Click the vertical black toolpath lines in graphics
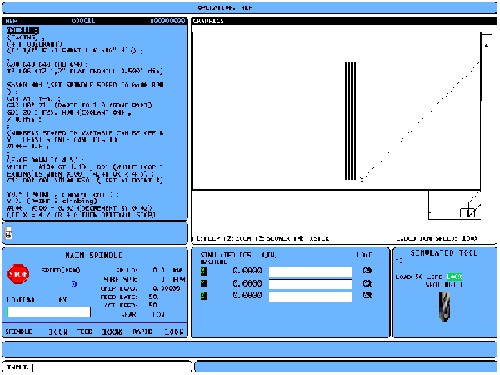This screenshot has width=500, height=375. (350, 121)
